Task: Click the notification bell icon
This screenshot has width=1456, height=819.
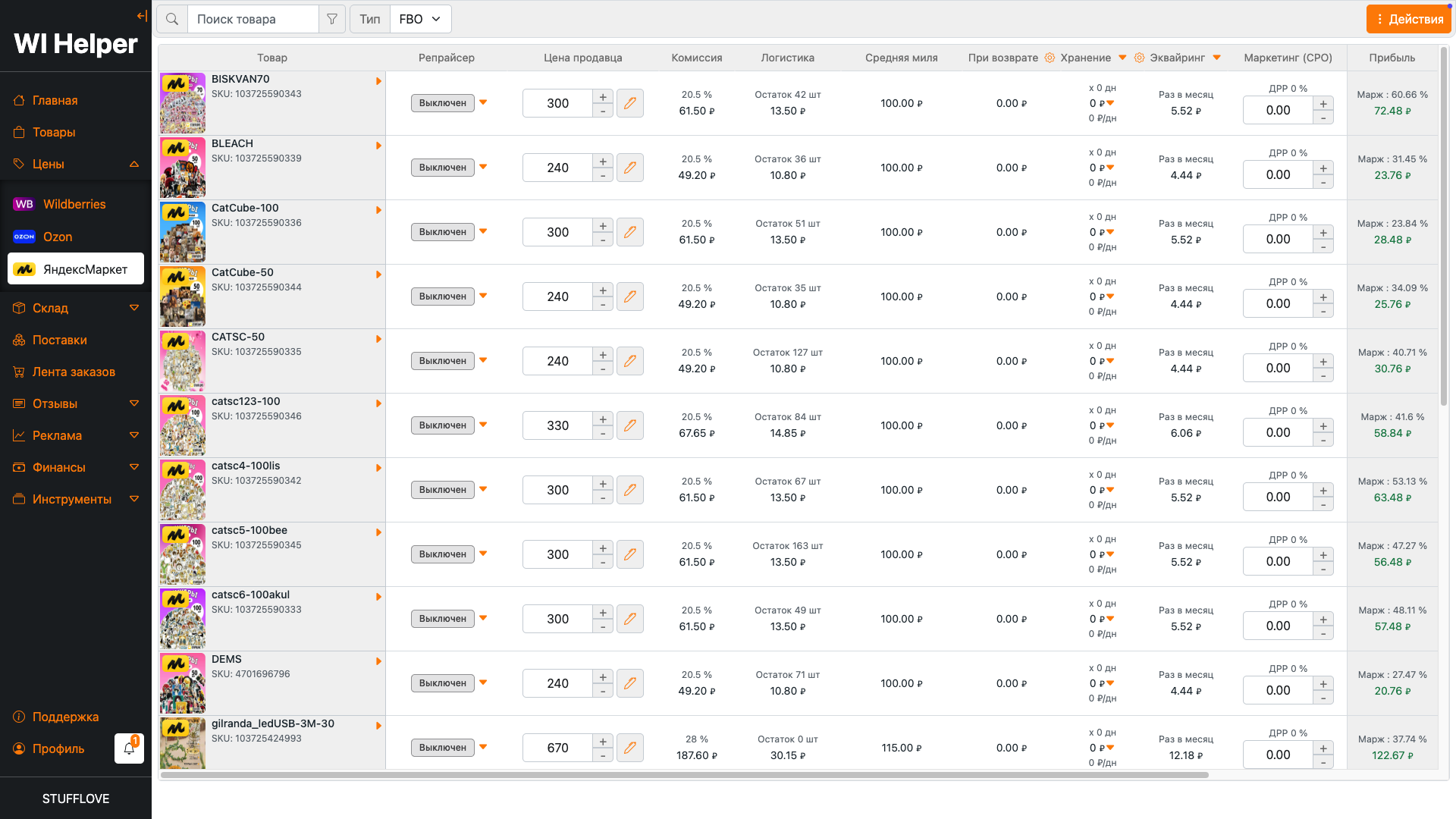Action: pos(129,748)
